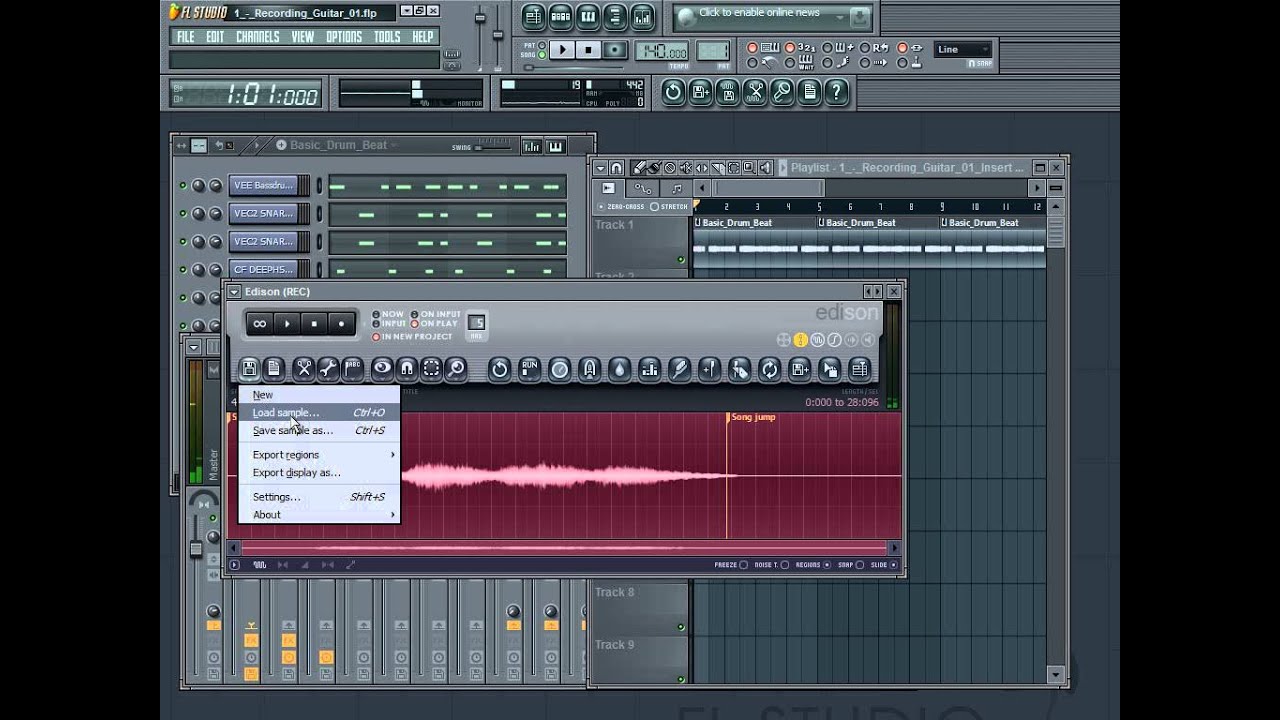1280x720 pixels.
Task: Choose Export display as from menu
Action: [319, 473]
